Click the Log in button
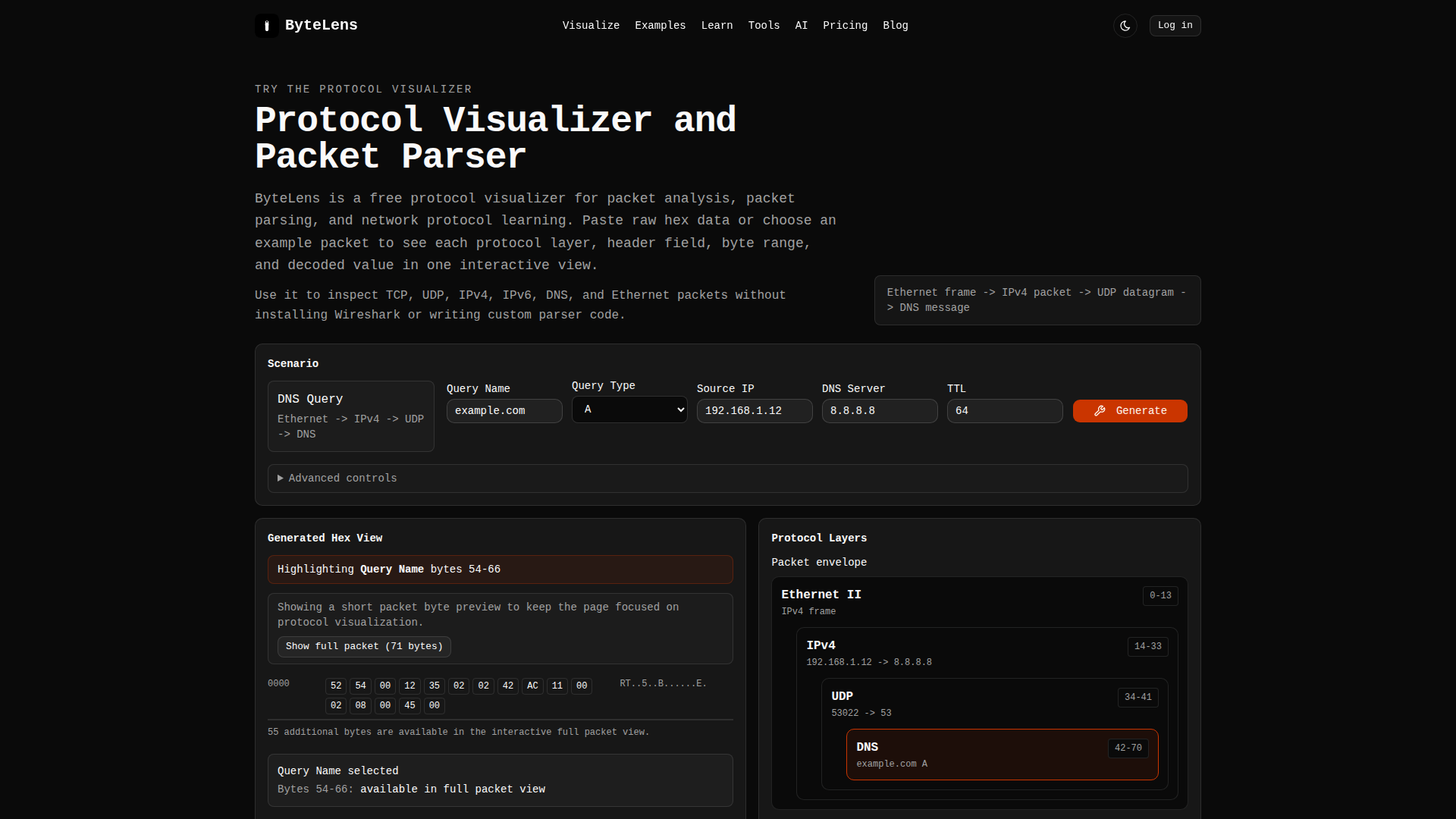 [x=1175, y=26]
